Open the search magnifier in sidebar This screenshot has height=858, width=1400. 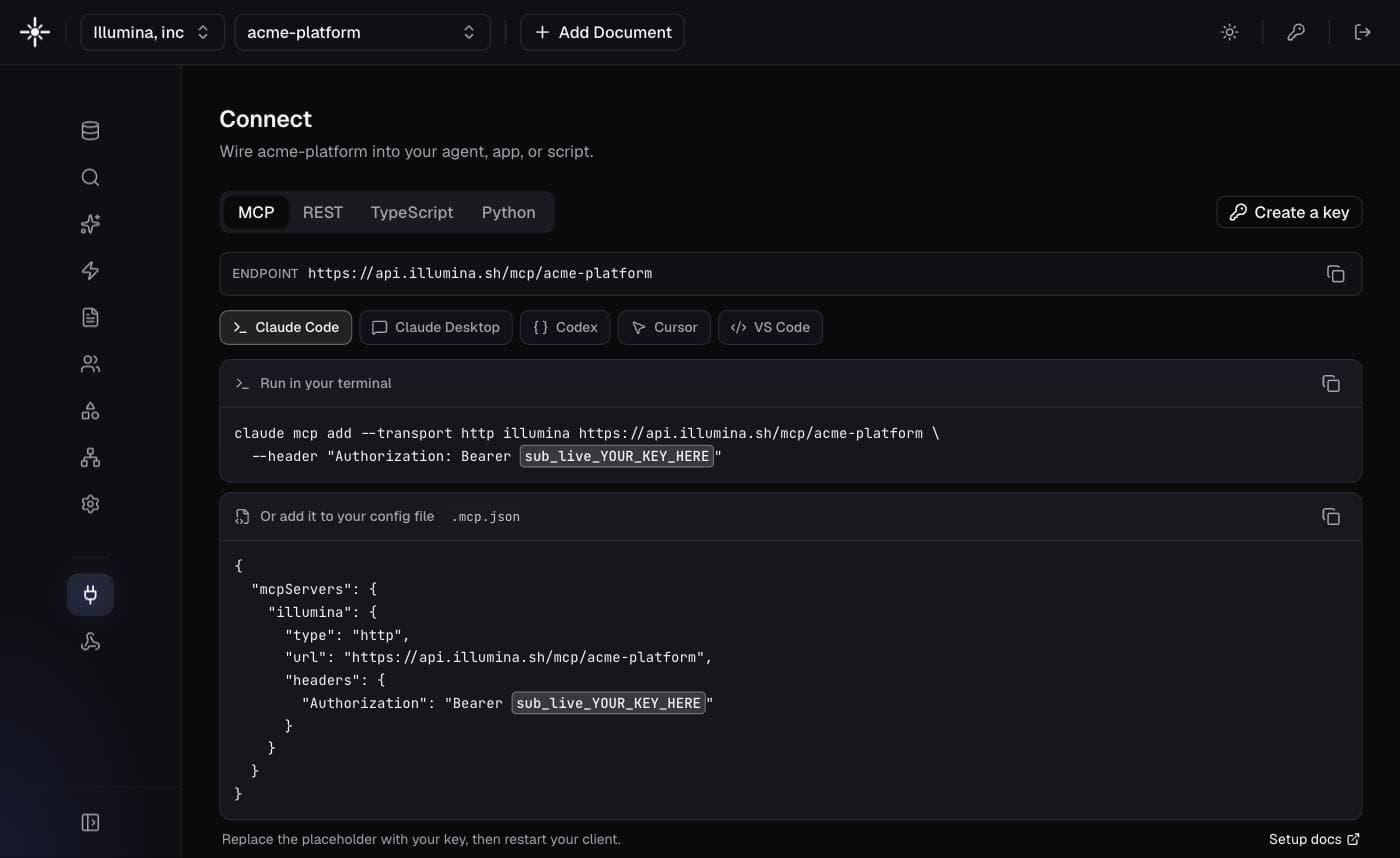pos(90,178)
